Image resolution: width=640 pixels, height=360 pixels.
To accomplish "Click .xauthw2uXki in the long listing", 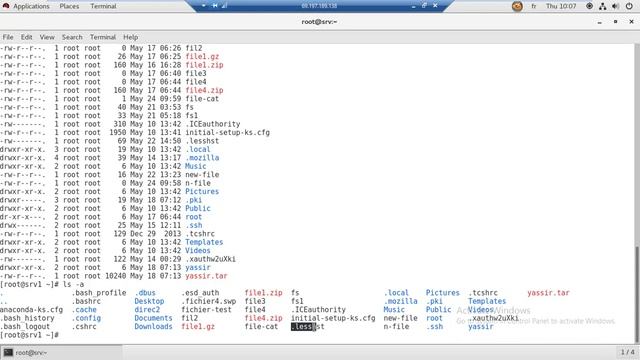I will tap(211, 259).
